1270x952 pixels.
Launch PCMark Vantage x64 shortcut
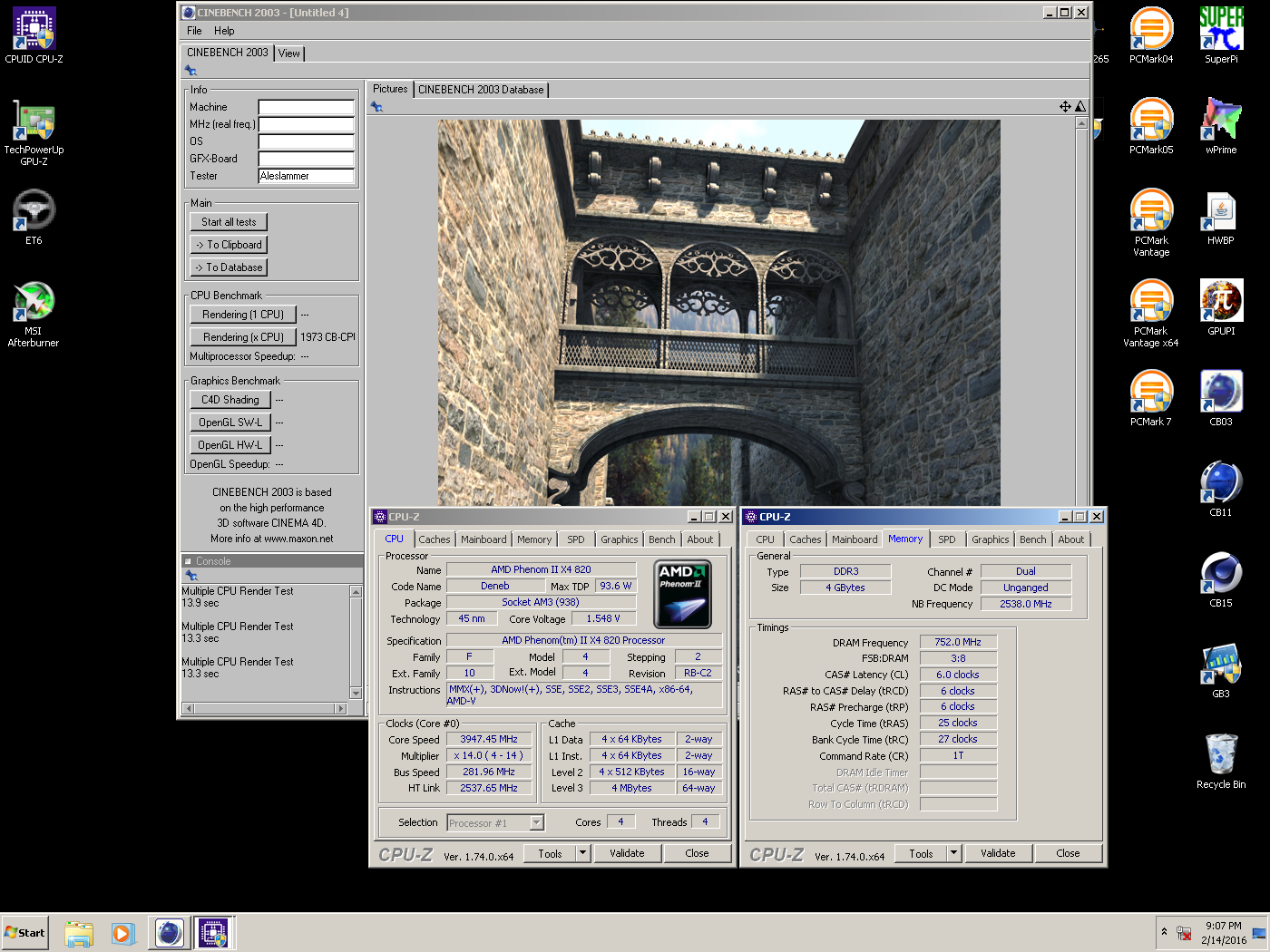[x=1151, y=314]
